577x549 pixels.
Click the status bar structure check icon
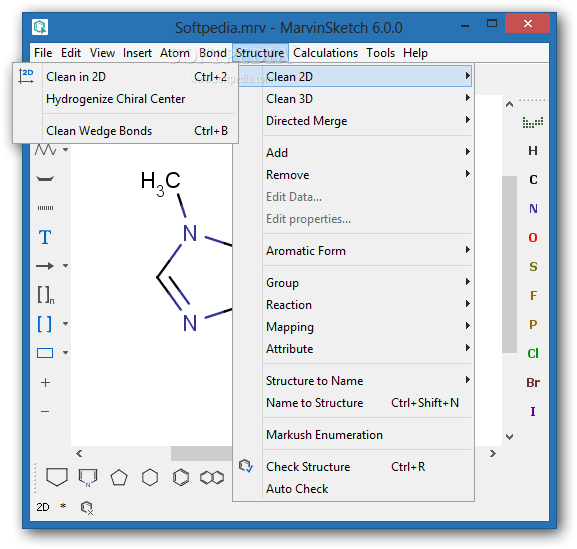coord(87,508)
